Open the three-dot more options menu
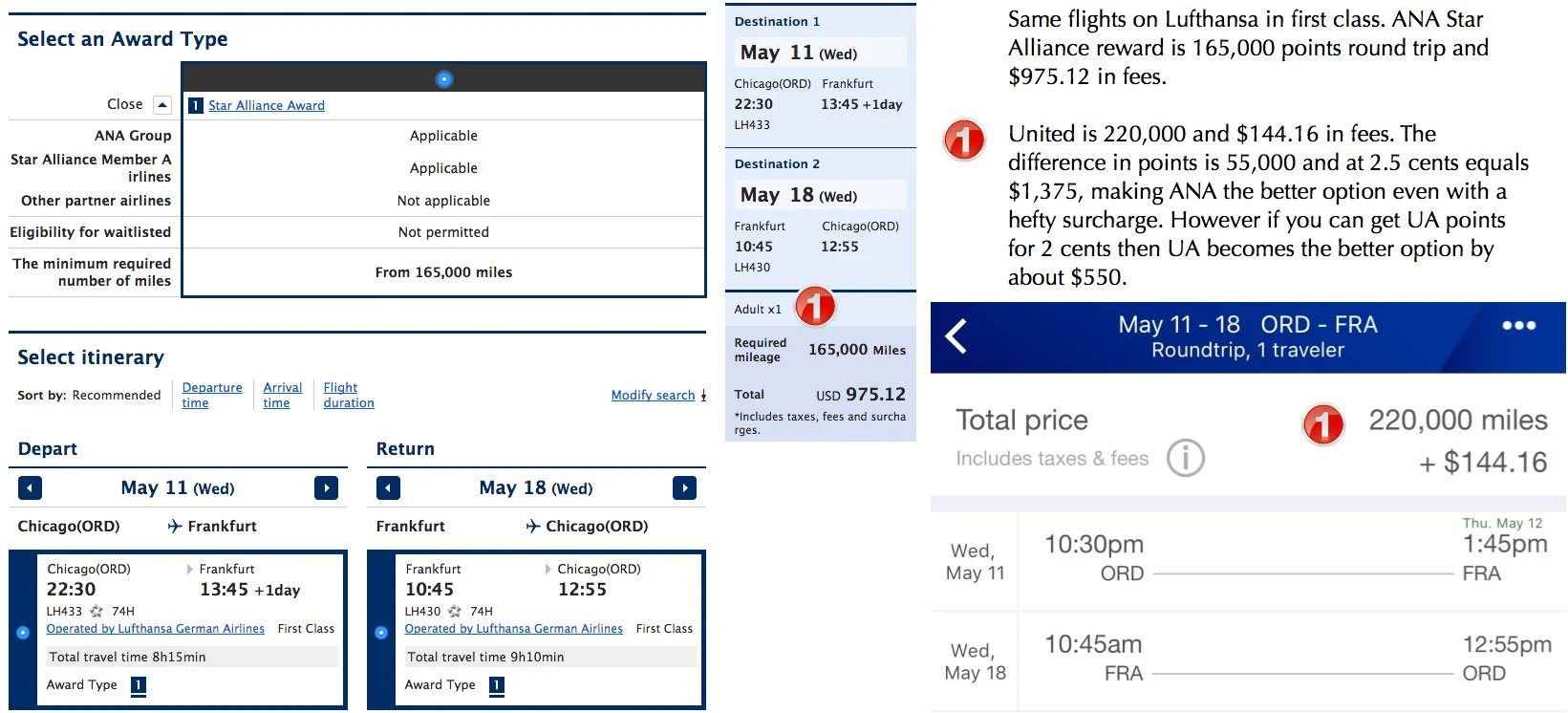This screenshot has width=1568, height=713. click(1518, 325)
